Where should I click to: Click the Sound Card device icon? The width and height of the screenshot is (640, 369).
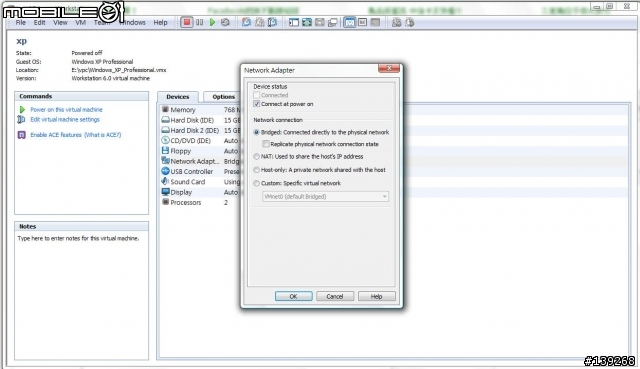coord(165,181)
